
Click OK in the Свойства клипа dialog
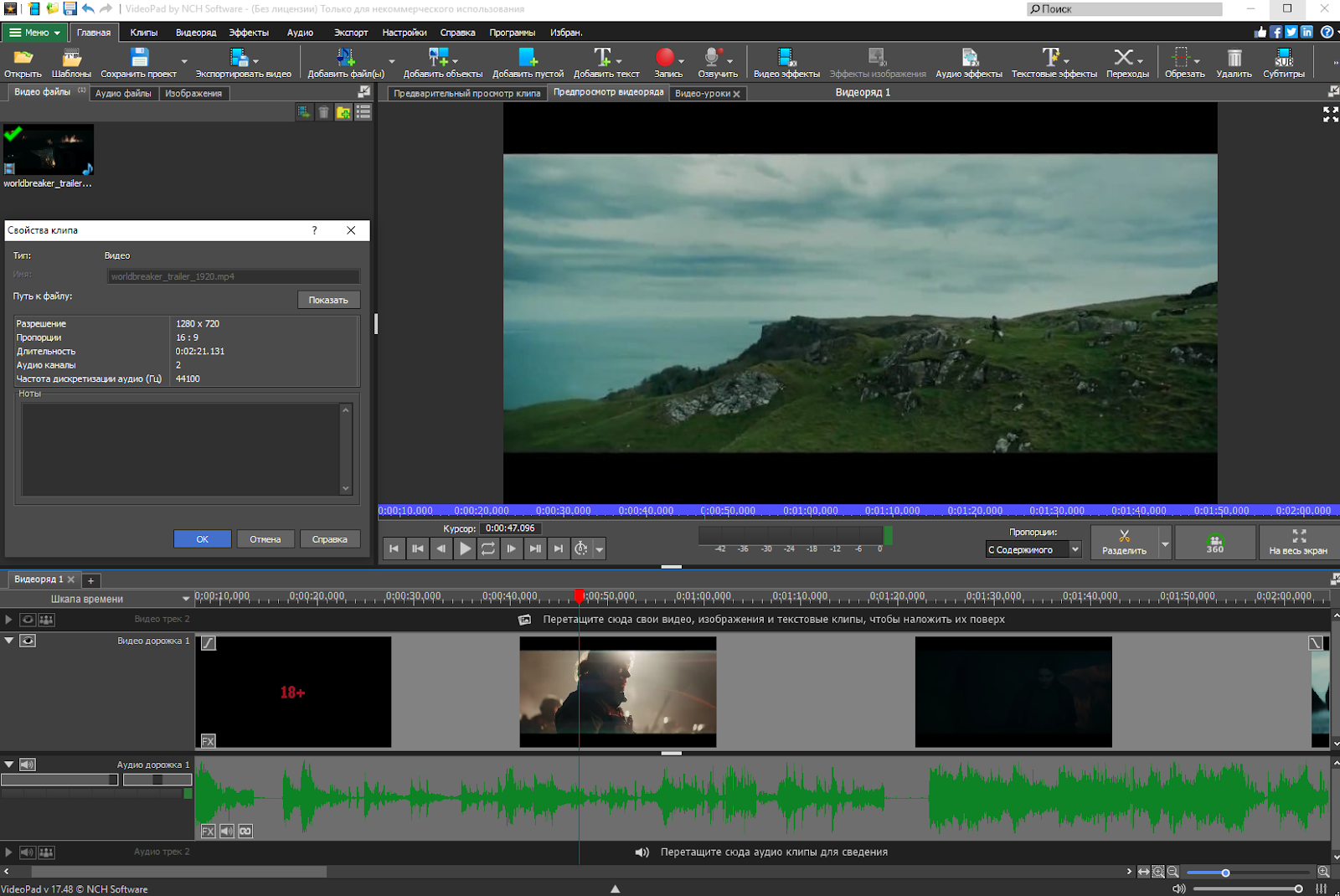point(202,538)
